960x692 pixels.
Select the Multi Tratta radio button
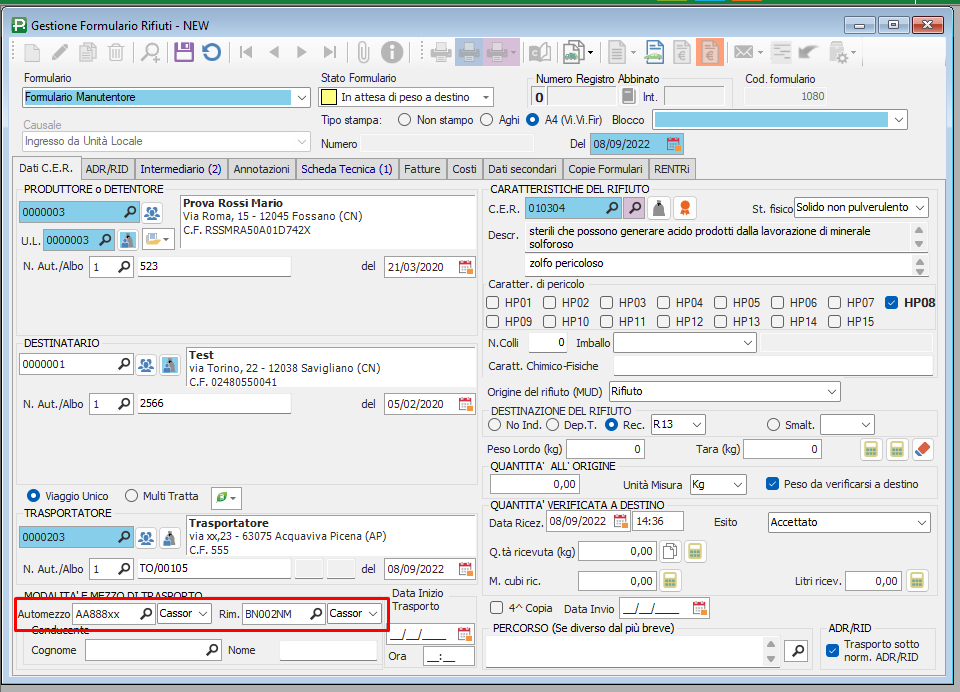132,496
